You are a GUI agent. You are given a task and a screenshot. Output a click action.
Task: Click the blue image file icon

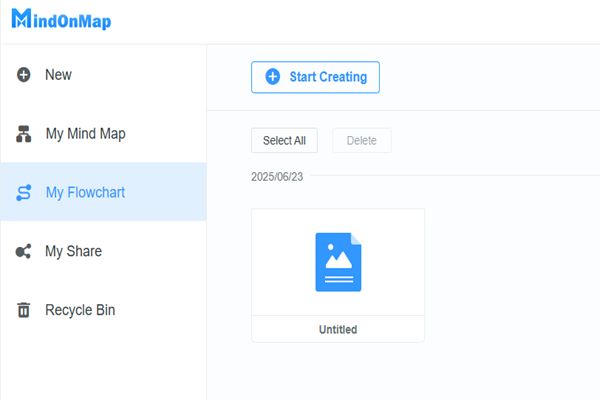338,262
